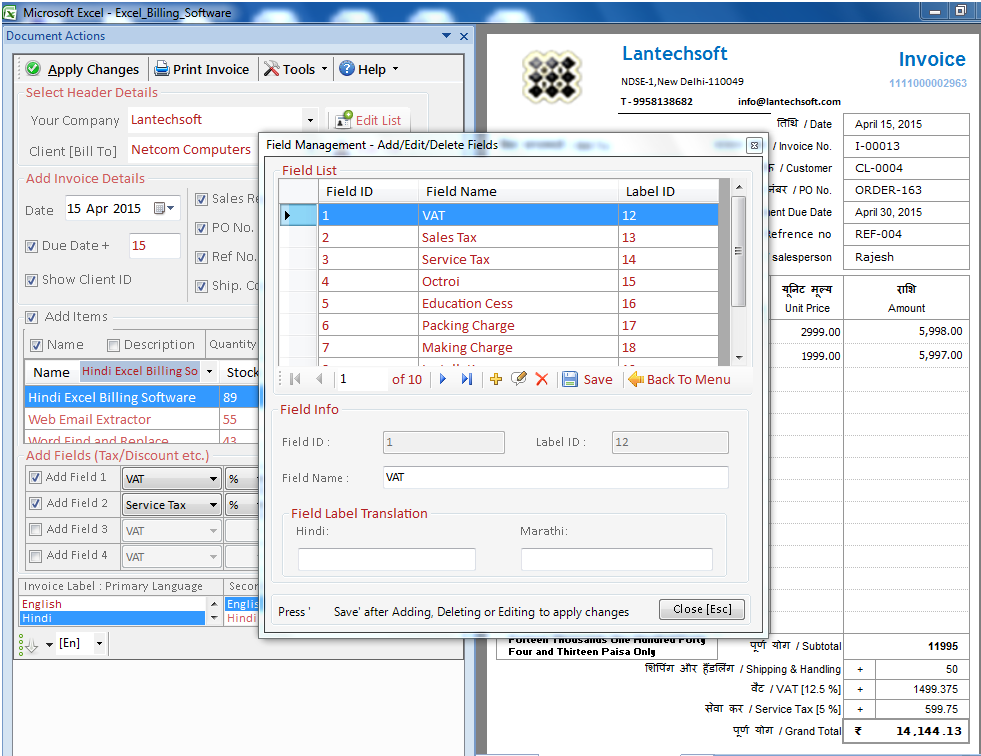Click the Field List scroll down arrow

pos(739,358)
